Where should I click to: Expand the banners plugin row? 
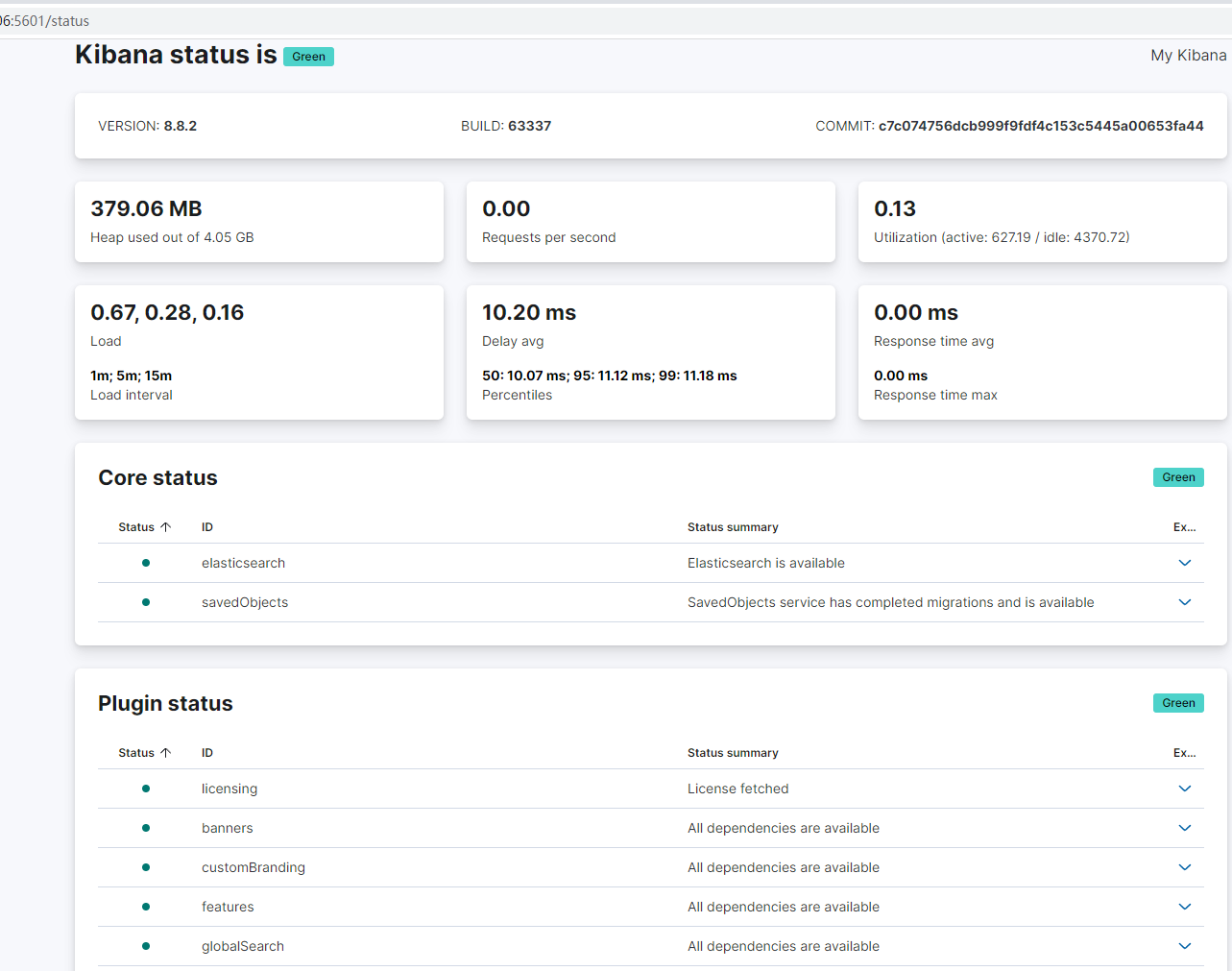click(x=1184, y=828)
